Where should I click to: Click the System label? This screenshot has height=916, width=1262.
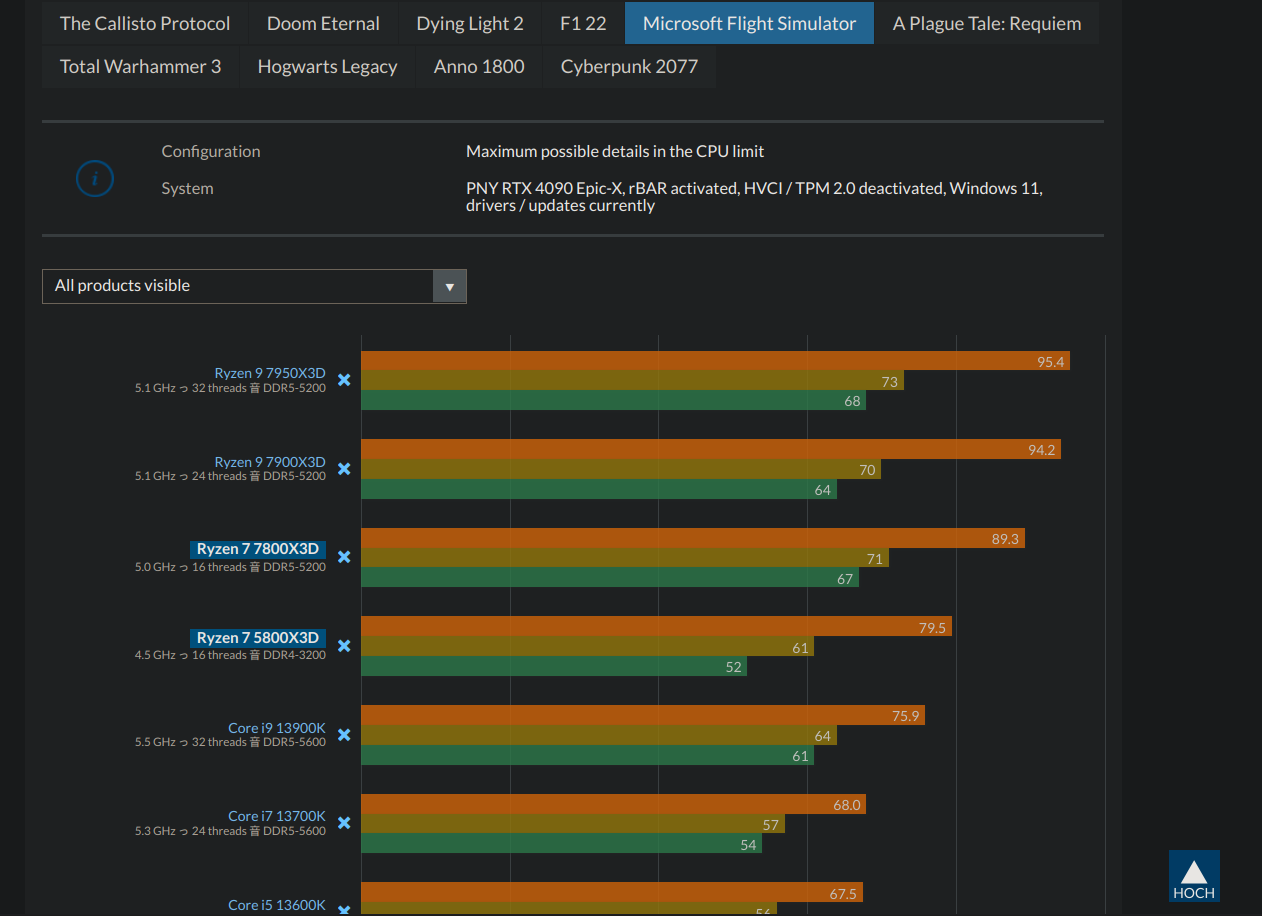[187, 188]
